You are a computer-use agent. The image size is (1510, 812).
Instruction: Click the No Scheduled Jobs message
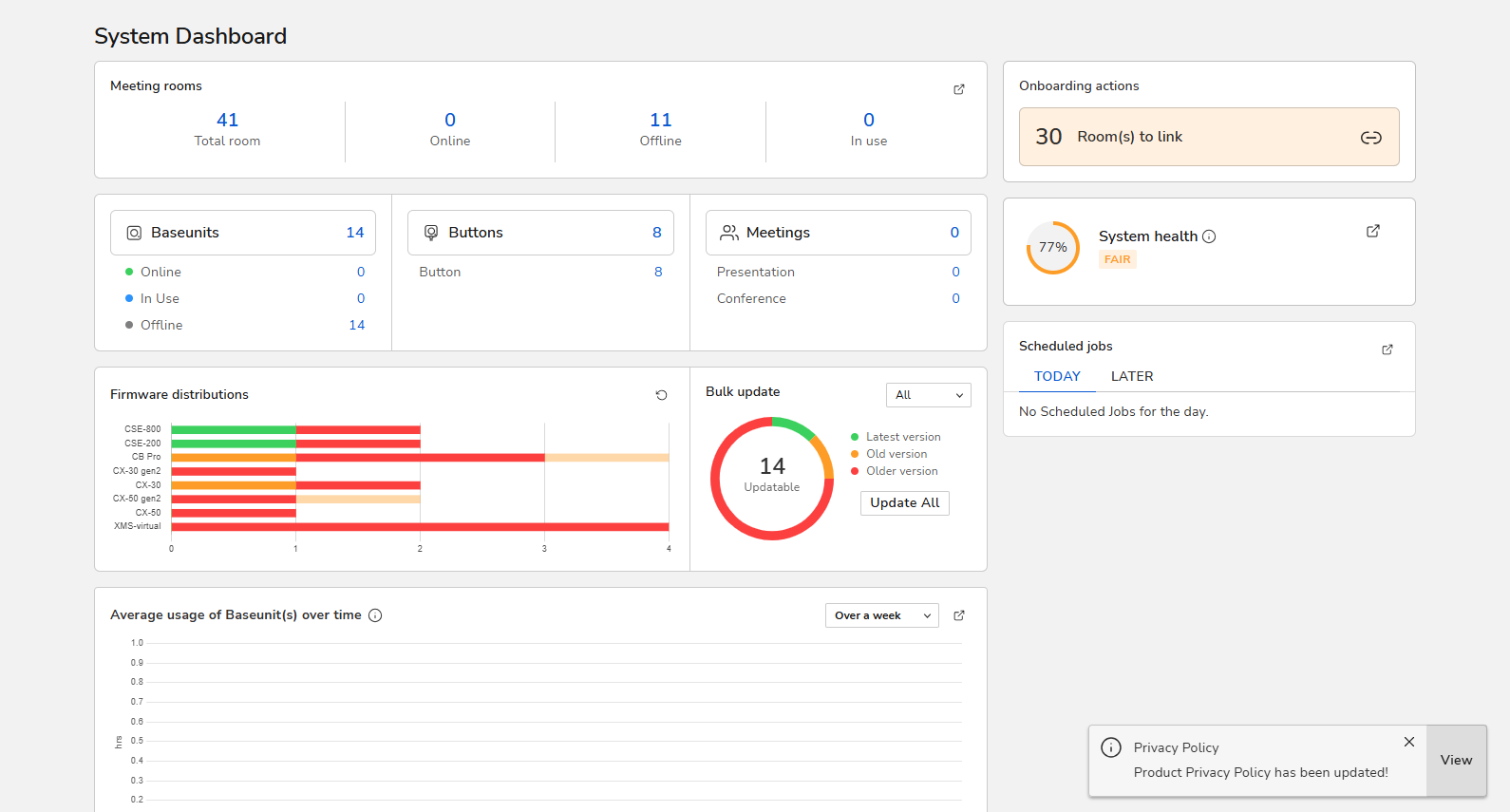coord(1114,412)
